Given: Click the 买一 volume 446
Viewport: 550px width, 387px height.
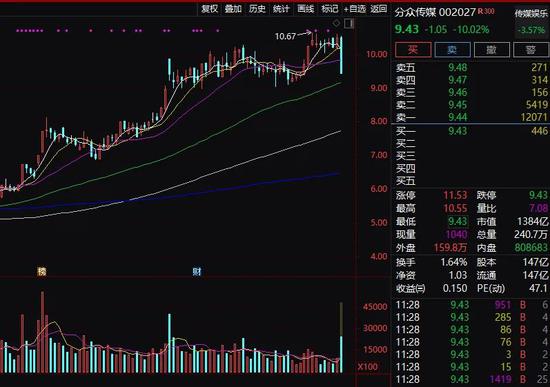Looking at the screenshot, I should 539,131.
